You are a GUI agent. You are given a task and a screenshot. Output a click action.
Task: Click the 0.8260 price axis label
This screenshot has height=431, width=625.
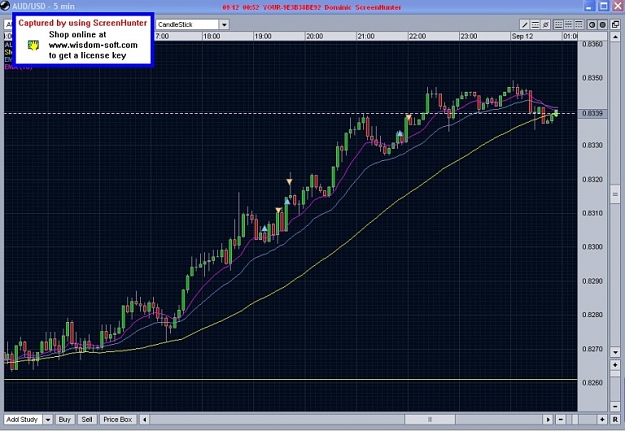point(592,383)
